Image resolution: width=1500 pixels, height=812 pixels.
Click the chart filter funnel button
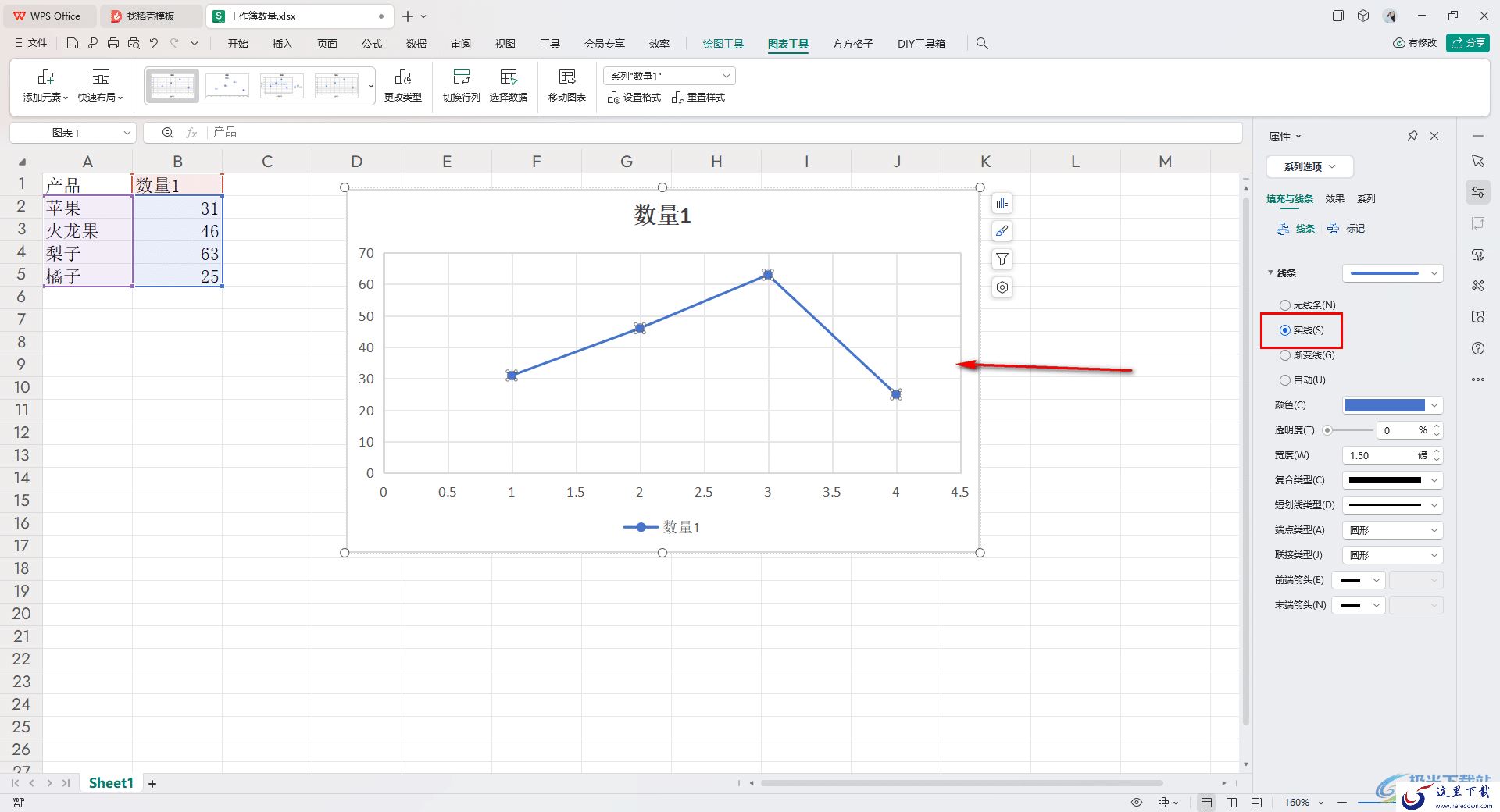coord(1002,259)
